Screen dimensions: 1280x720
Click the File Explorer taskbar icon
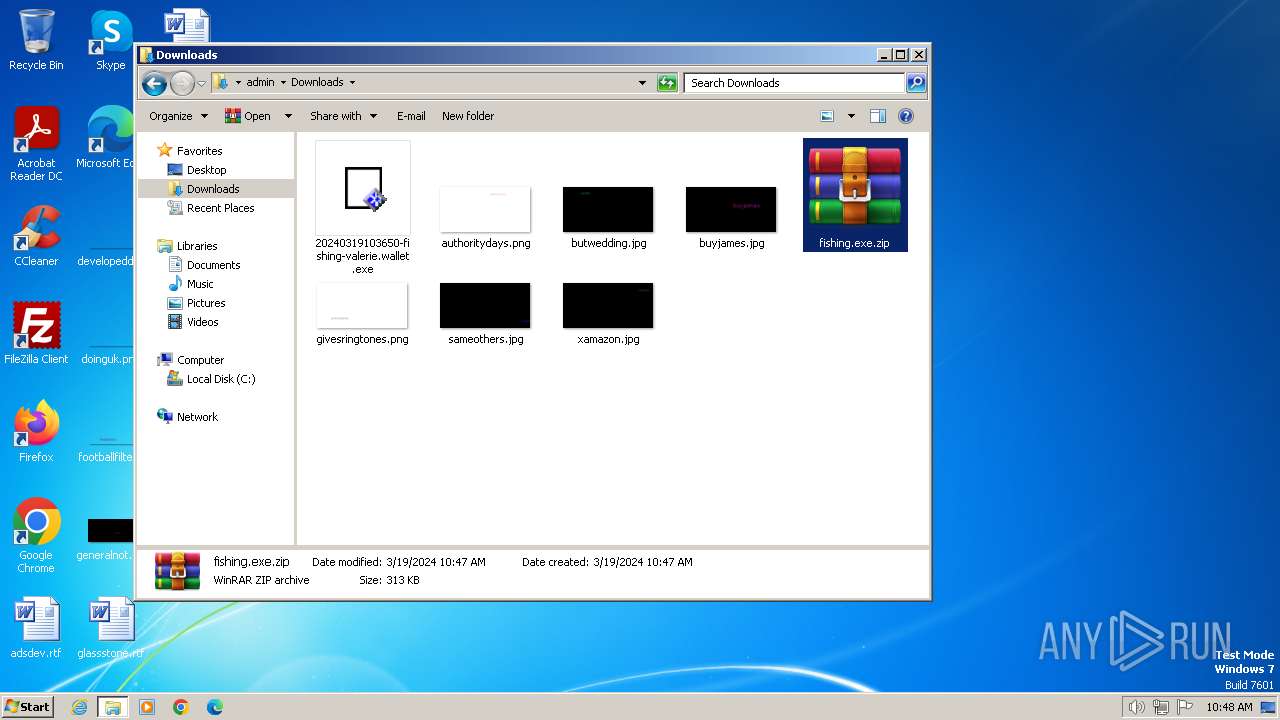click(x=112, y=707)
